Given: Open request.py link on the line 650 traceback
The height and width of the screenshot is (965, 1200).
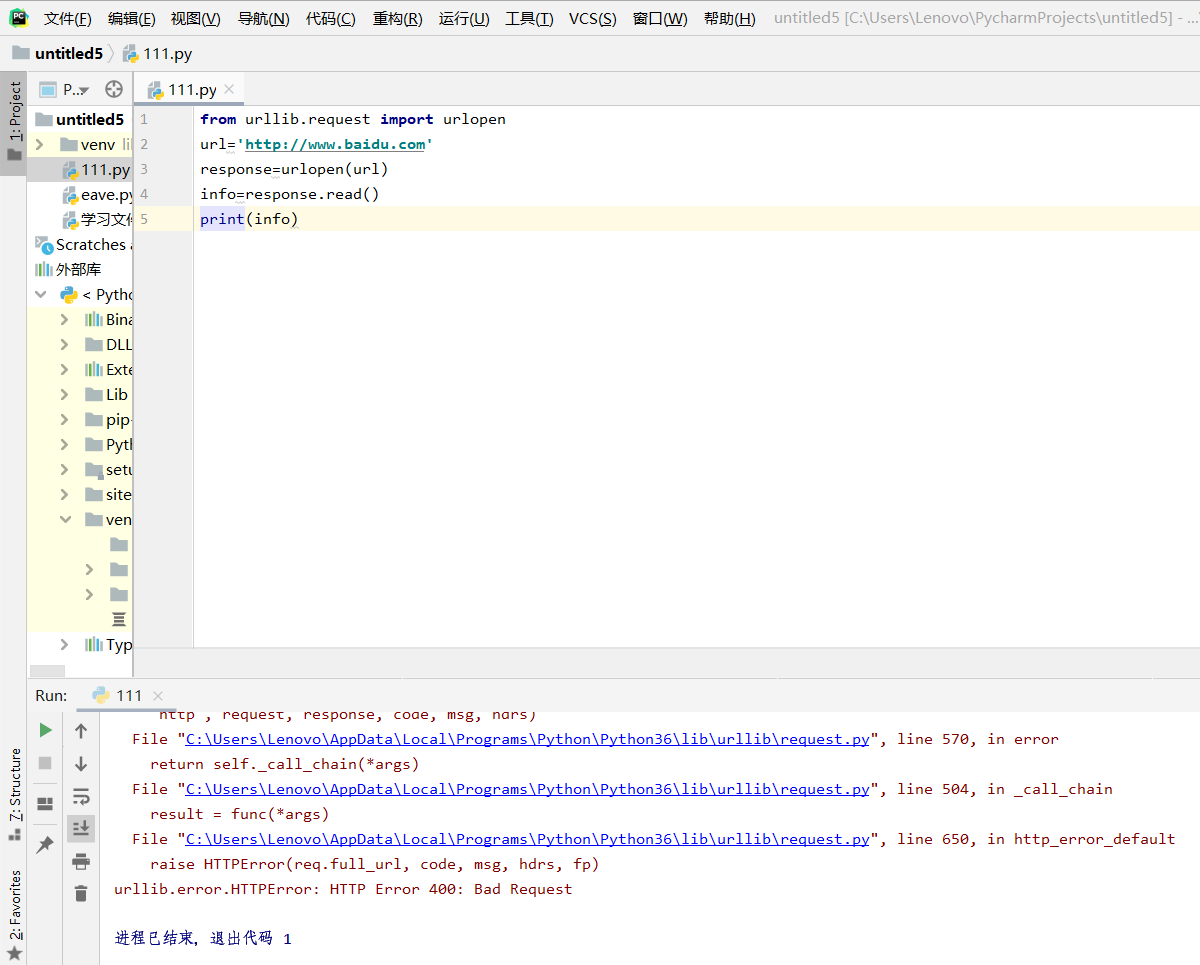Looking at the screenshot, I should (527, 839).
